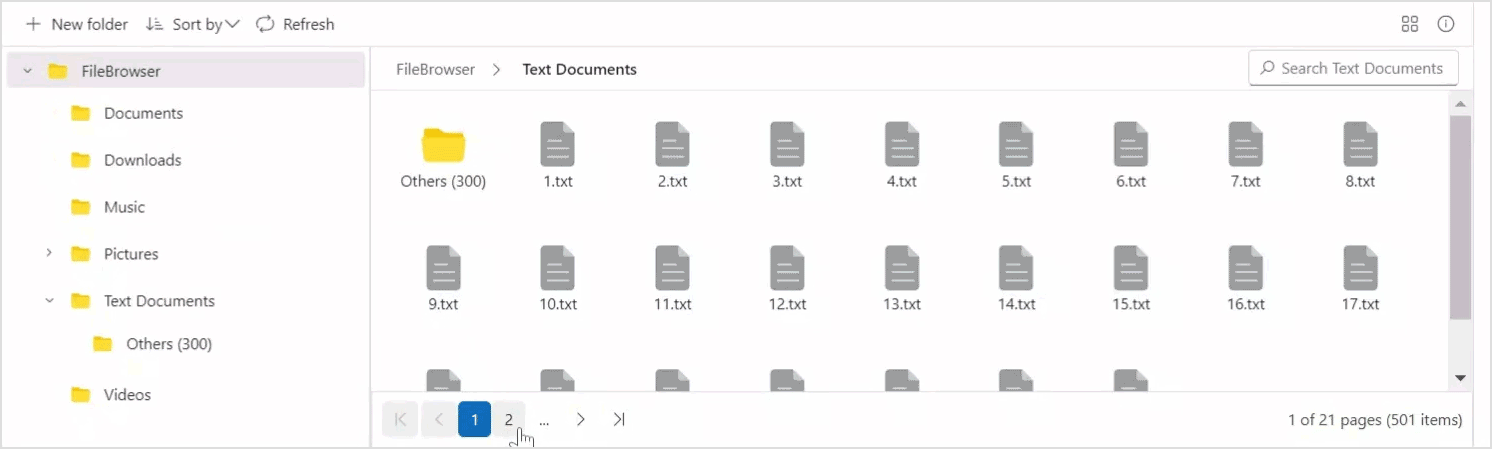Image resolution: width=1492 pixels, height=449 pixels.
Task: Collapse the Text Documents tree node
Action: (x=49, y=301)
